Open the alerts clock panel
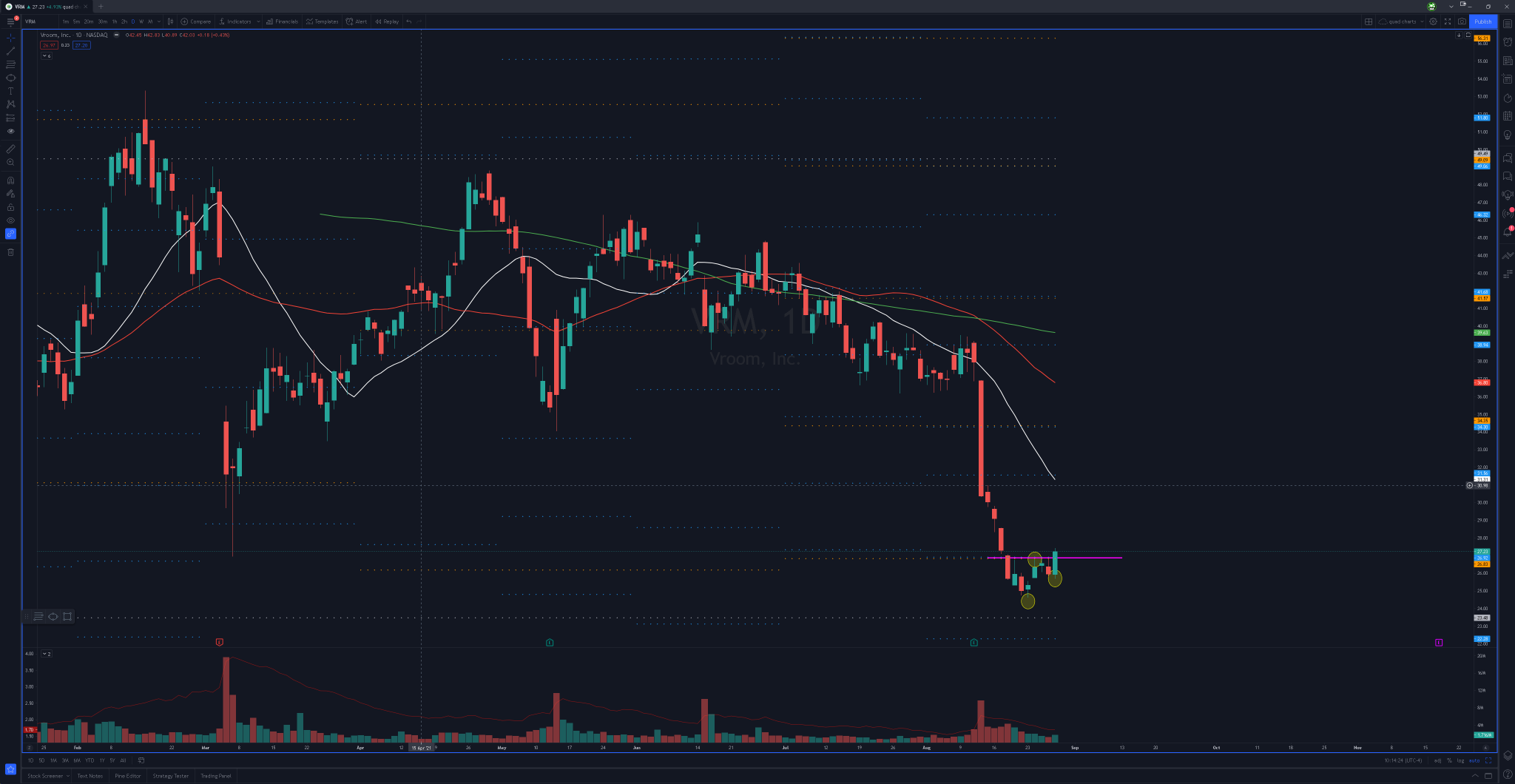1515x784 pixels. tap(1508, 42)
